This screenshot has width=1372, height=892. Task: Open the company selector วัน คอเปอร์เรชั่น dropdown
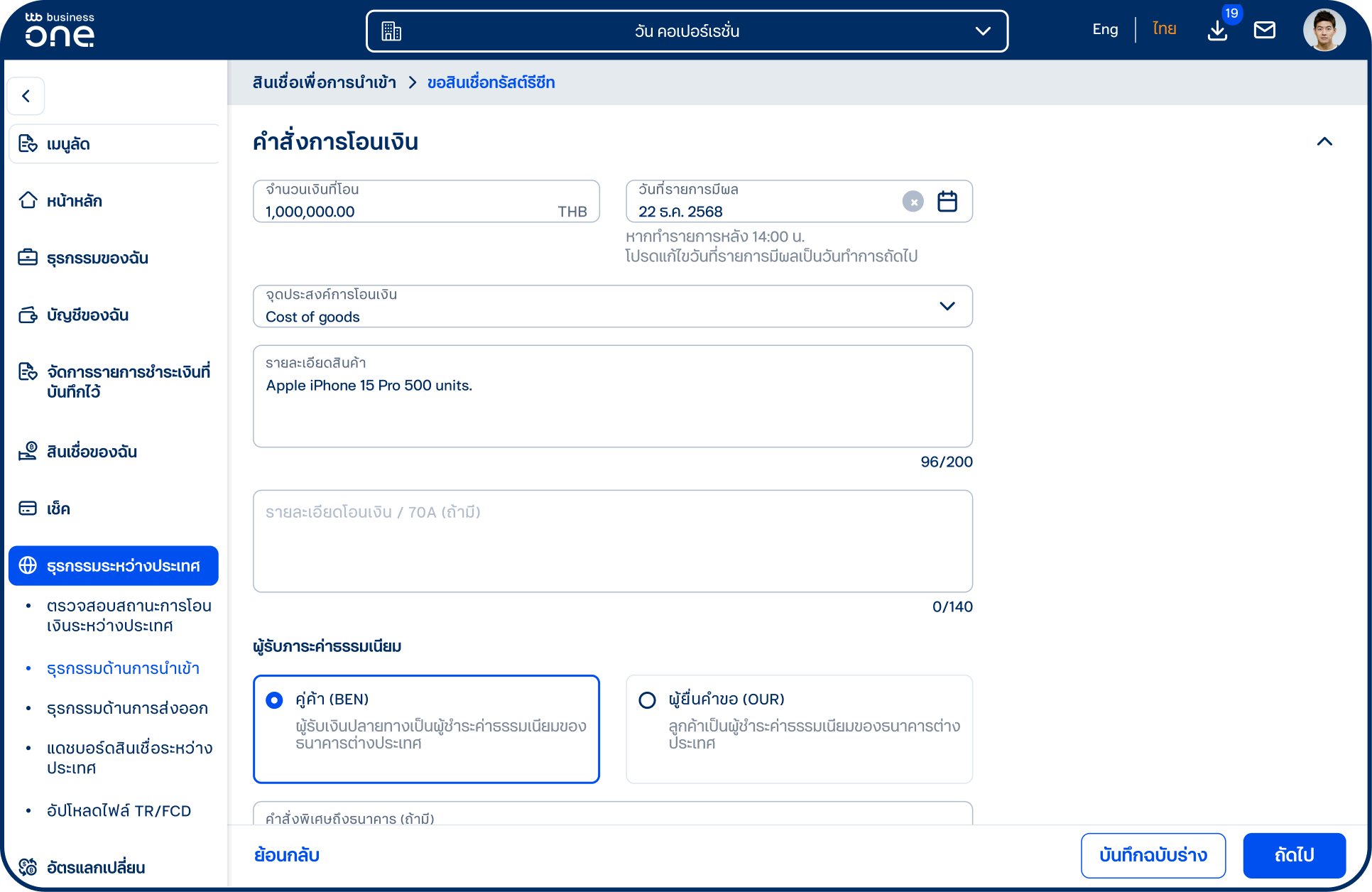pos(687,31)
